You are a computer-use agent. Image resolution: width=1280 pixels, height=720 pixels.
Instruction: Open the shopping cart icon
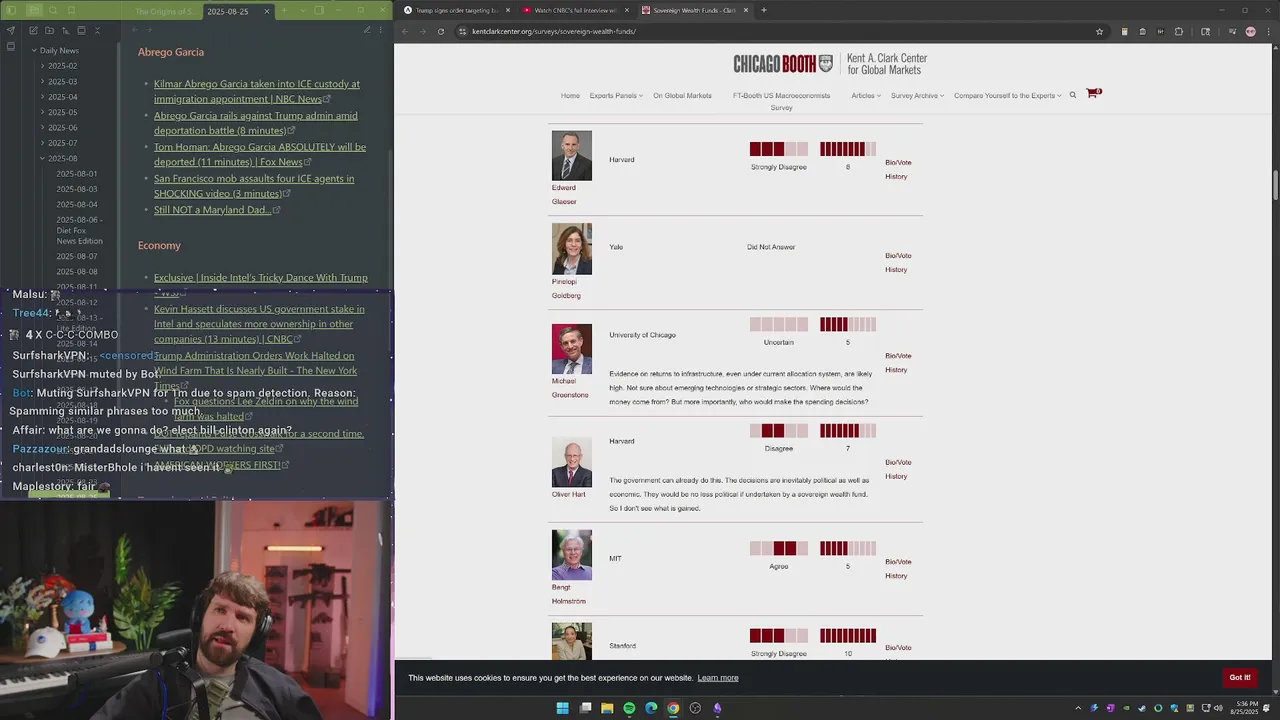[x=1092, y=93]
